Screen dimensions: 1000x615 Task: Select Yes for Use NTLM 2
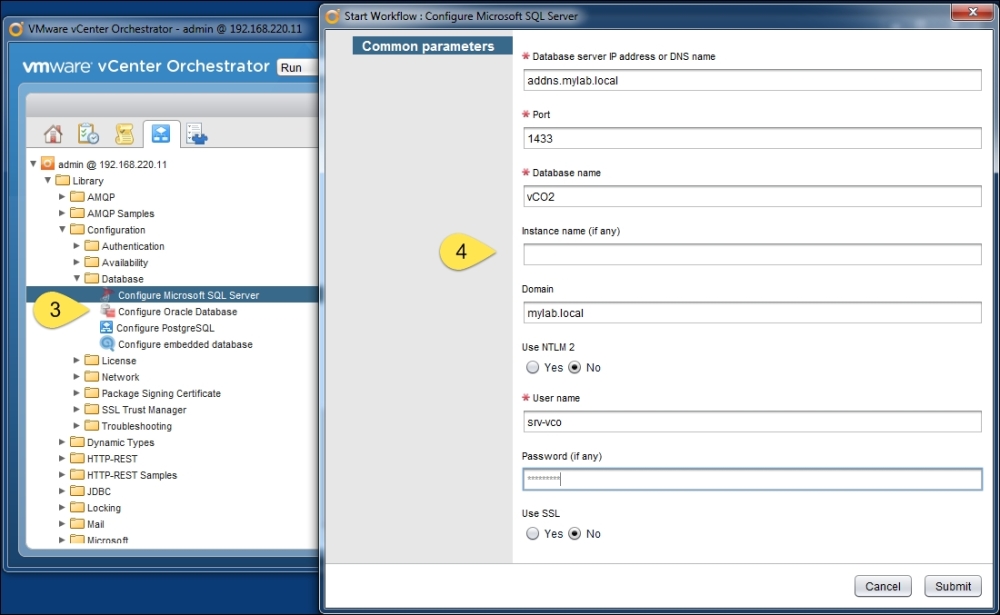click(532, 368)
